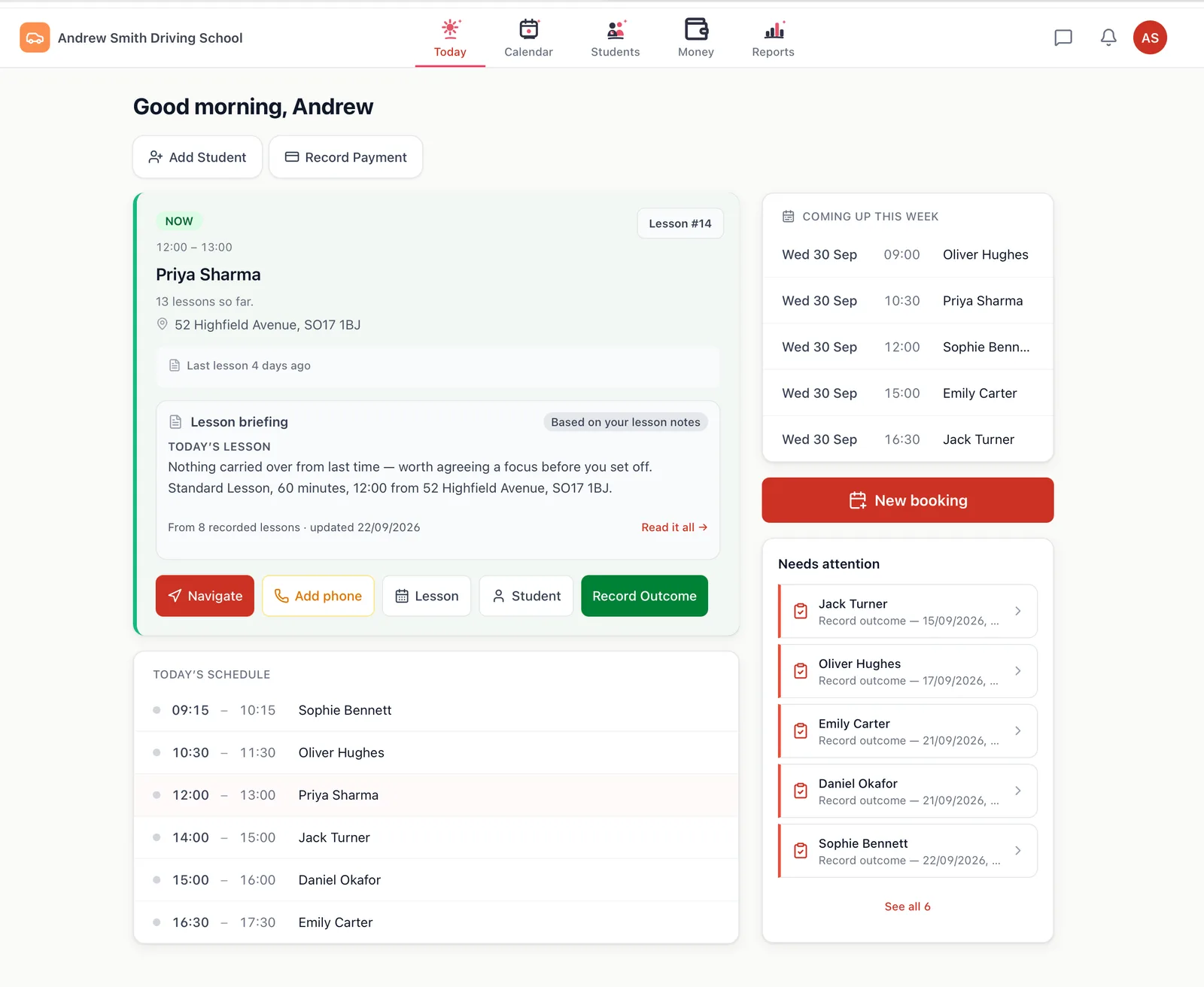Click the Jack Turner clipboard outcome icon
Viewport: 1204px width, 987px height.
801,612
